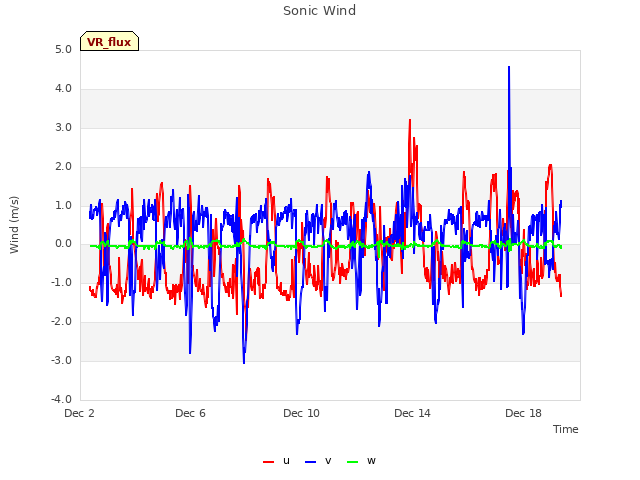The width and height of the screenshot is (640, 480).
Task: Click the 1.0 y-axis tick label
Action: [x=63, y=205]
